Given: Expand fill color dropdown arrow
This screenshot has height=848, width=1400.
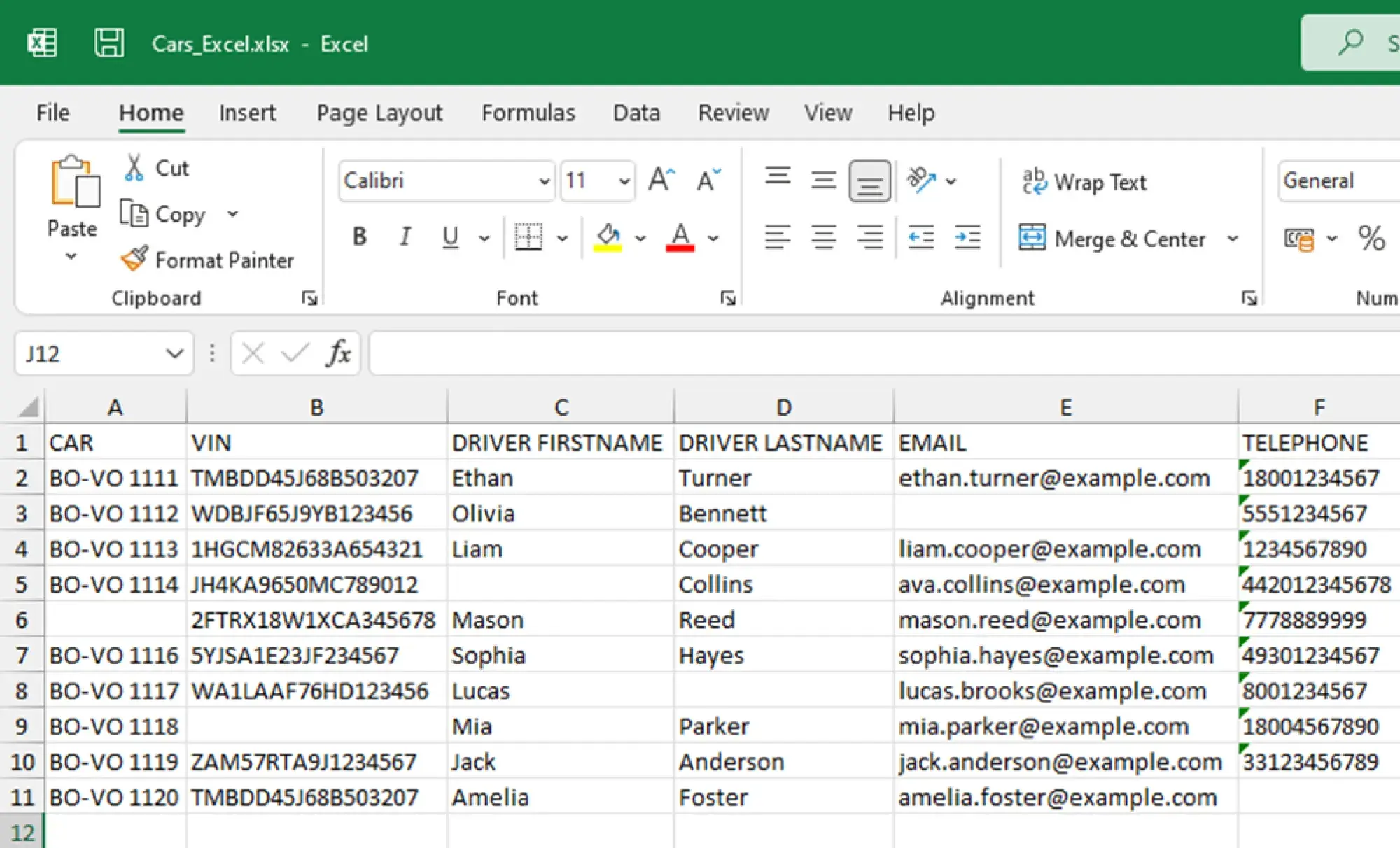Looking at the screenshot, I should 640,238.
